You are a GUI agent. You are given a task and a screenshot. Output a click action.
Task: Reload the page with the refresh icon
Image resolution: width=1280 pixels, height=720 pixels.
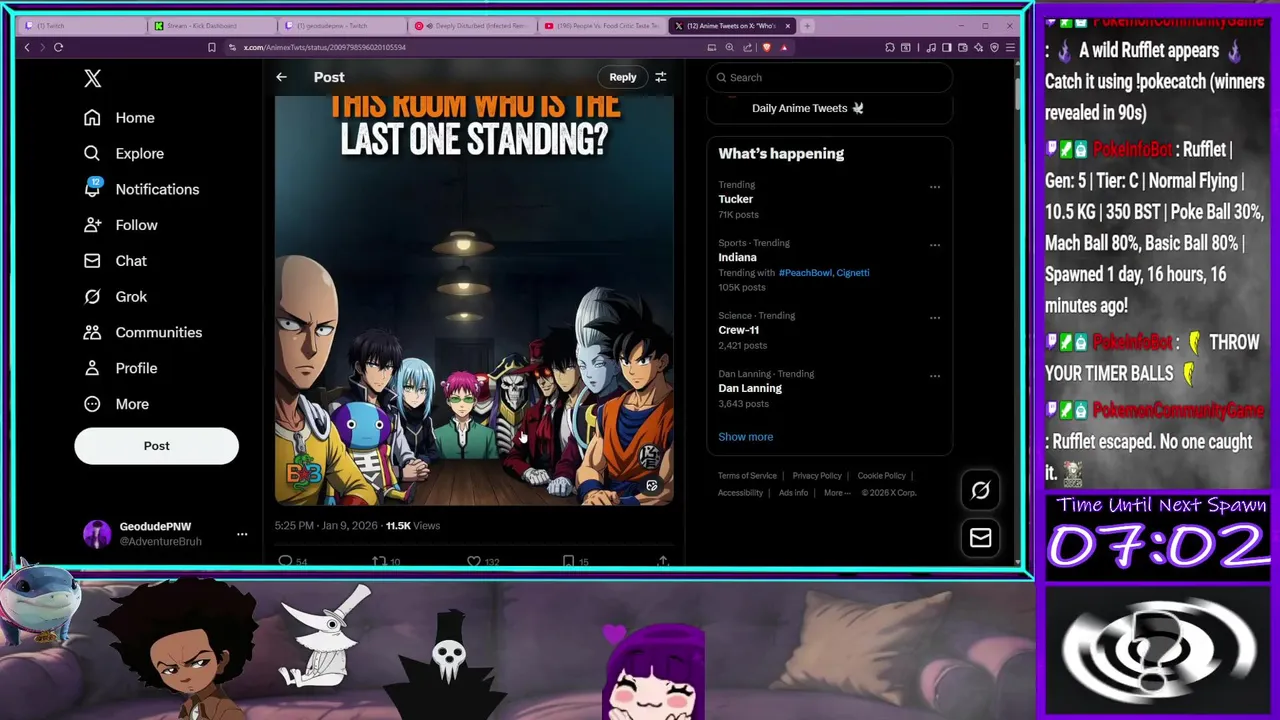click(58, 47)
